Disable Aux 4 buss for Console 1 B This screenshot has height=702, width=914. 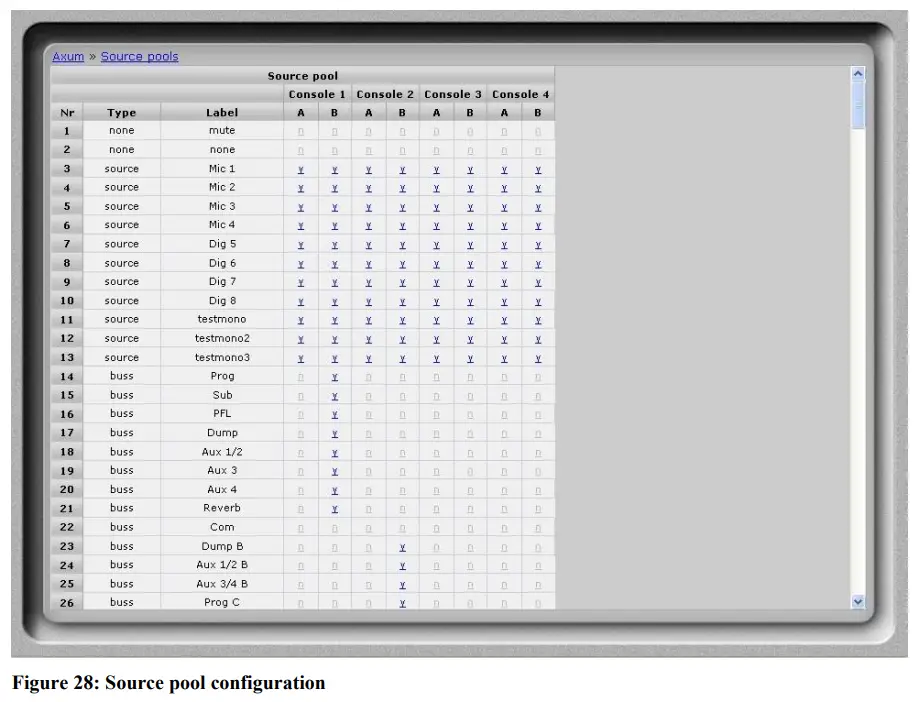pyautogui.click(x=335, y=491)
